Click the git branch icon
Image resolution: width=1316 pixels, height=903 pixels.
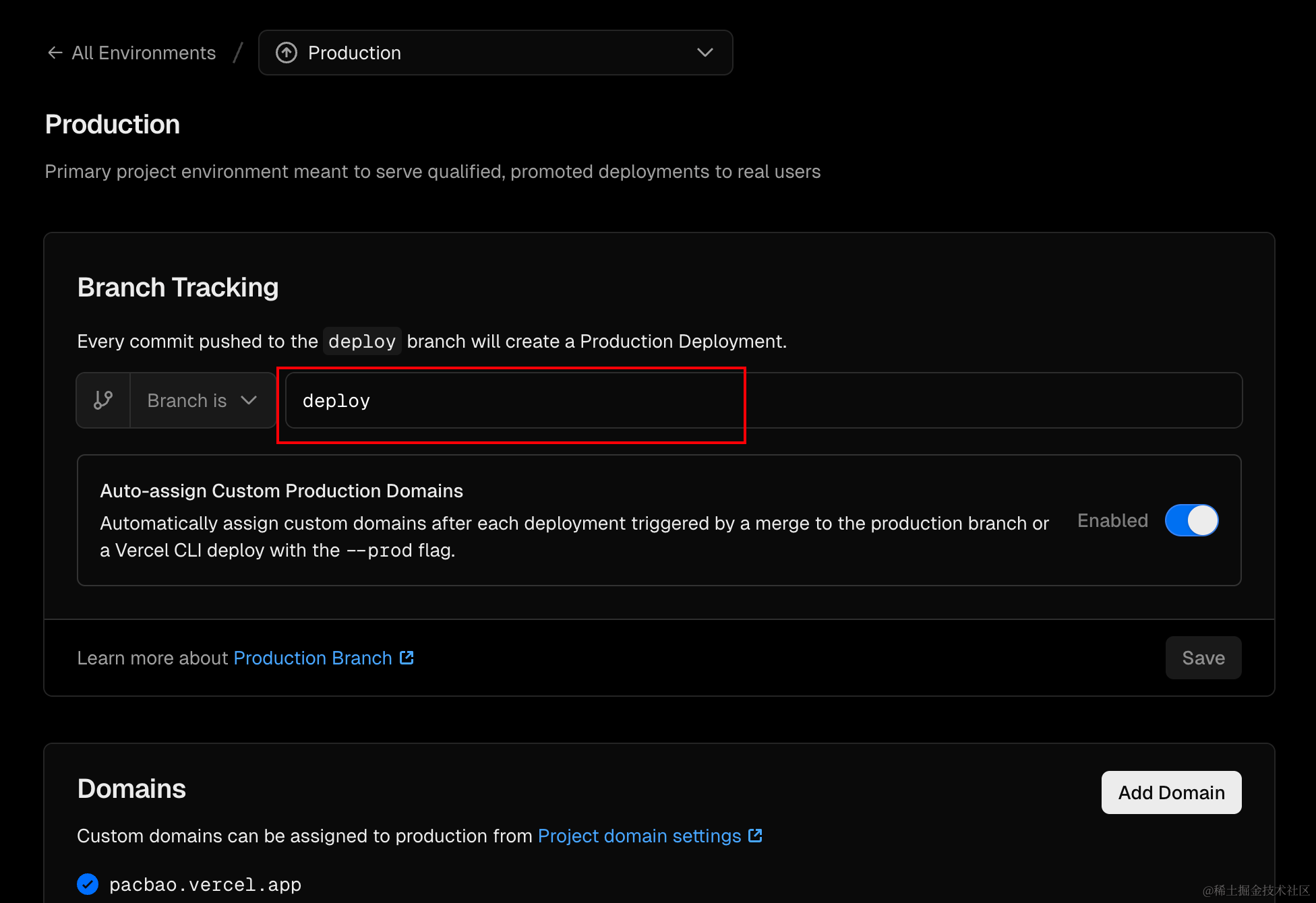tap(103, 400)
